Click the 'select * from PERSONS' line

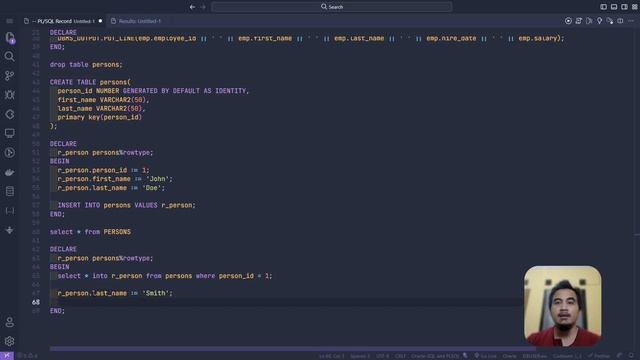point(90,232)
